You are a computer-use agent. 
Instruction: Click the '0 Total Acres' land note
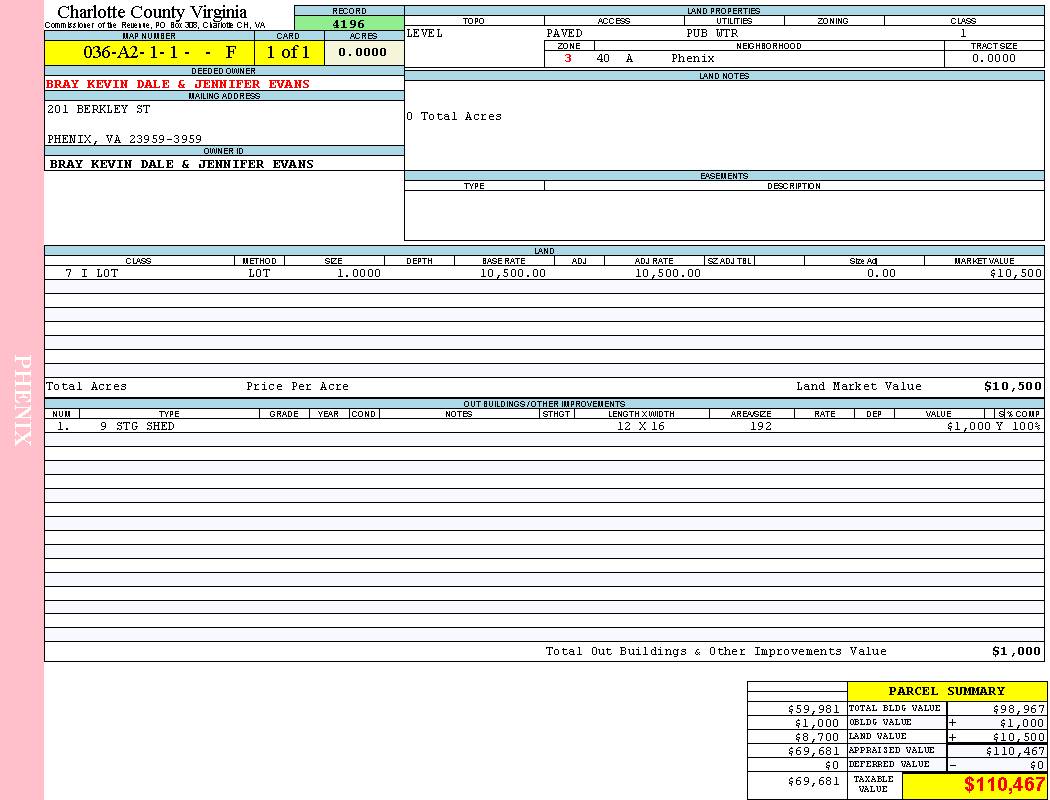point(454,117)
